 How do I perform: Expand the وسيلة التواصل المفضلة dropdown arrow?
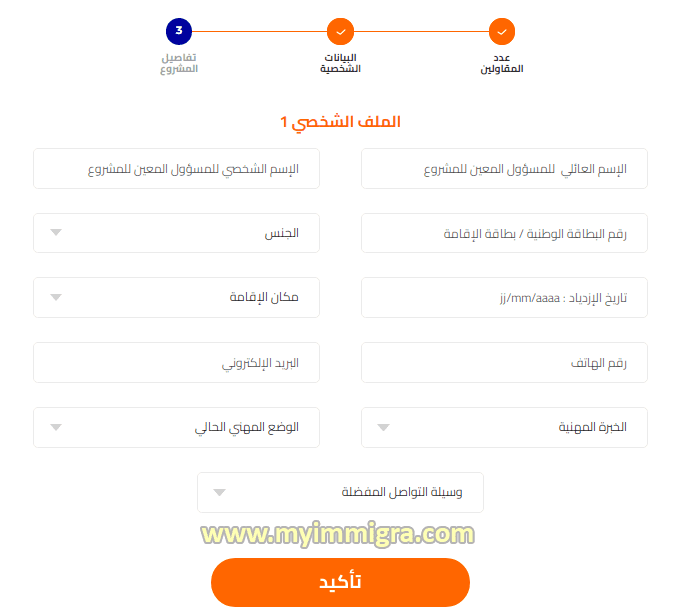tap(220, 492)
